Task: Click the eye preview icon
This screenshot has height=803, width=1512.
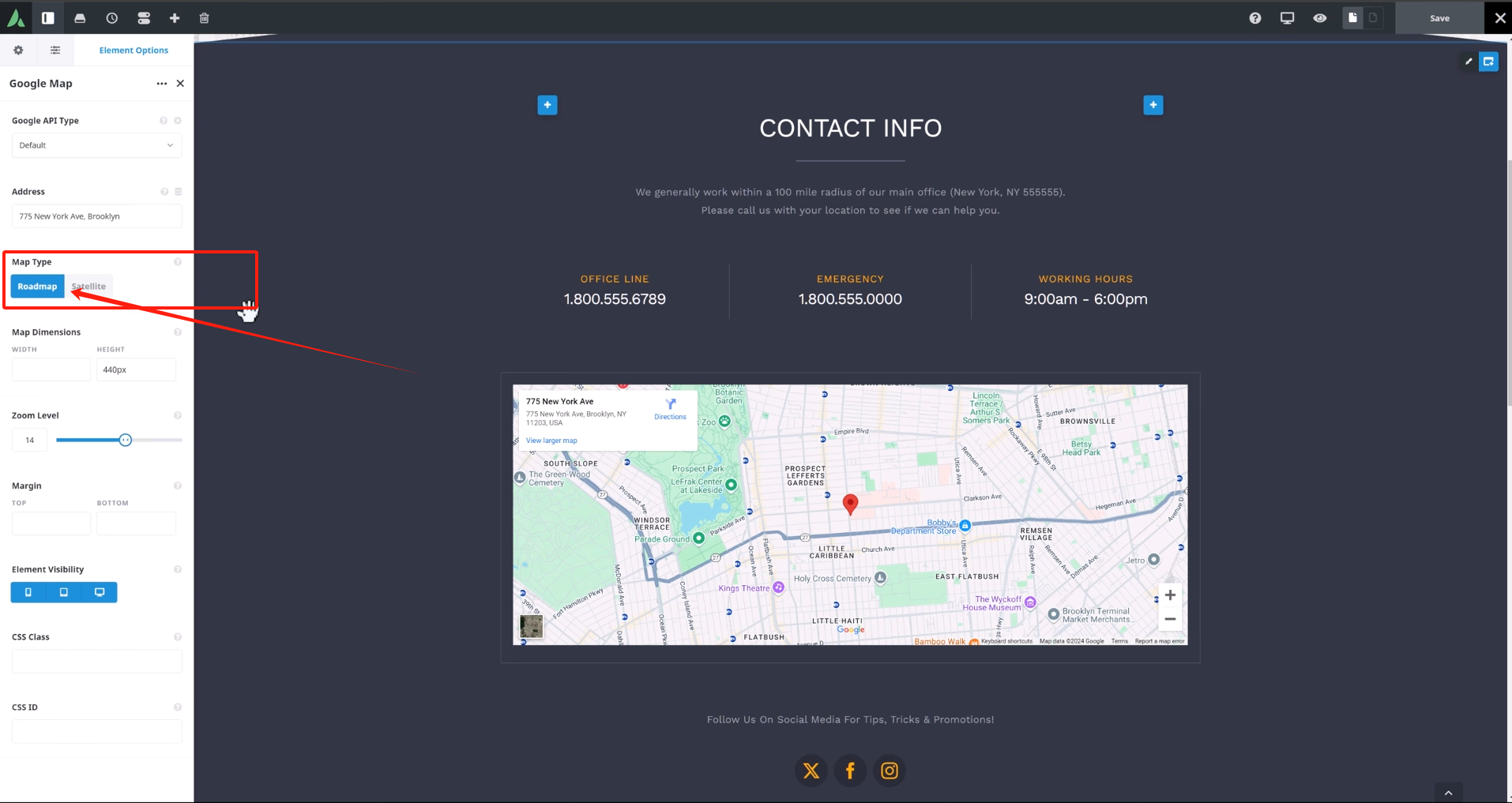Action: [1320, 17]
